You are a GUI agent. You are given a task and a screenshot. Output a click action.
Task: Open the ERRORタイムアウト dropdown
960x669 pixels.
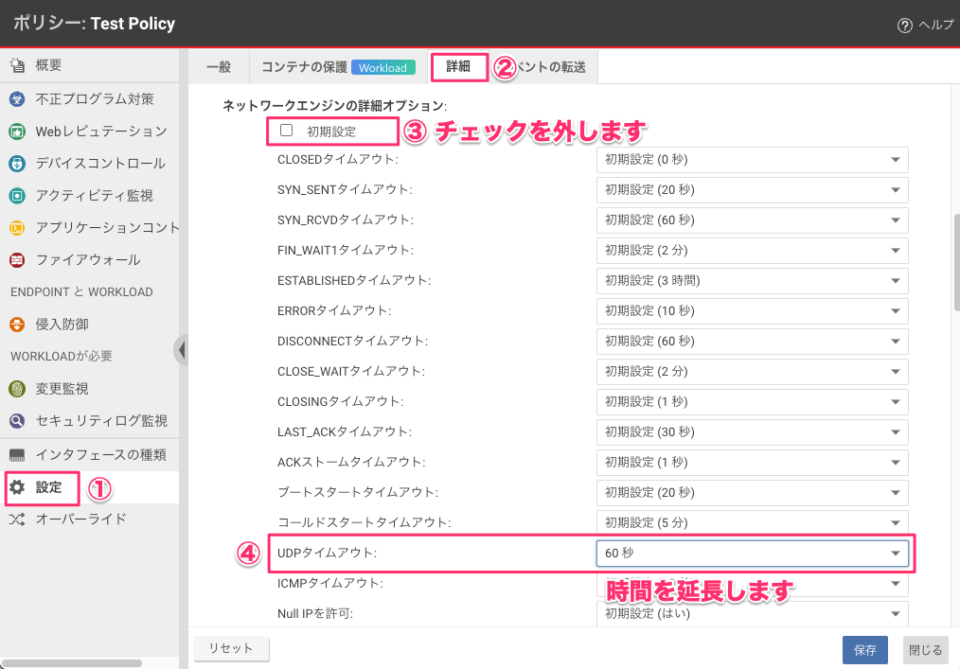tap(752, 311)
